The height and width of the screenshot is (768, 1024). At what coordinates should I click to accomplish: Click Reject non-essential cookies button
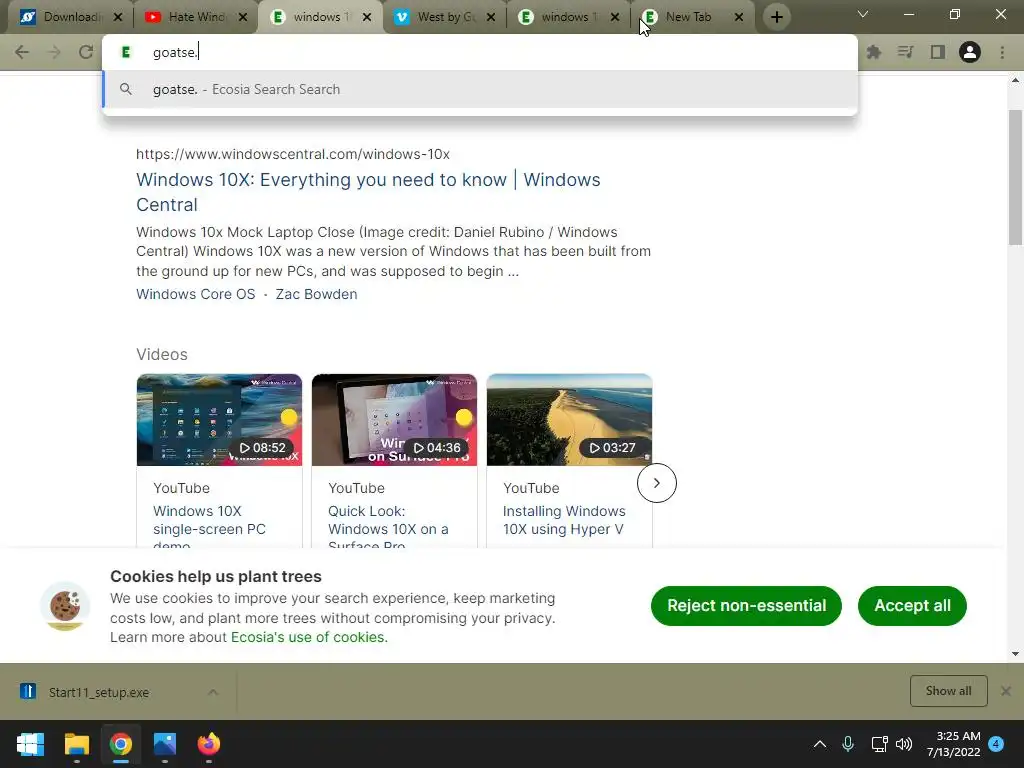(746, 606)
